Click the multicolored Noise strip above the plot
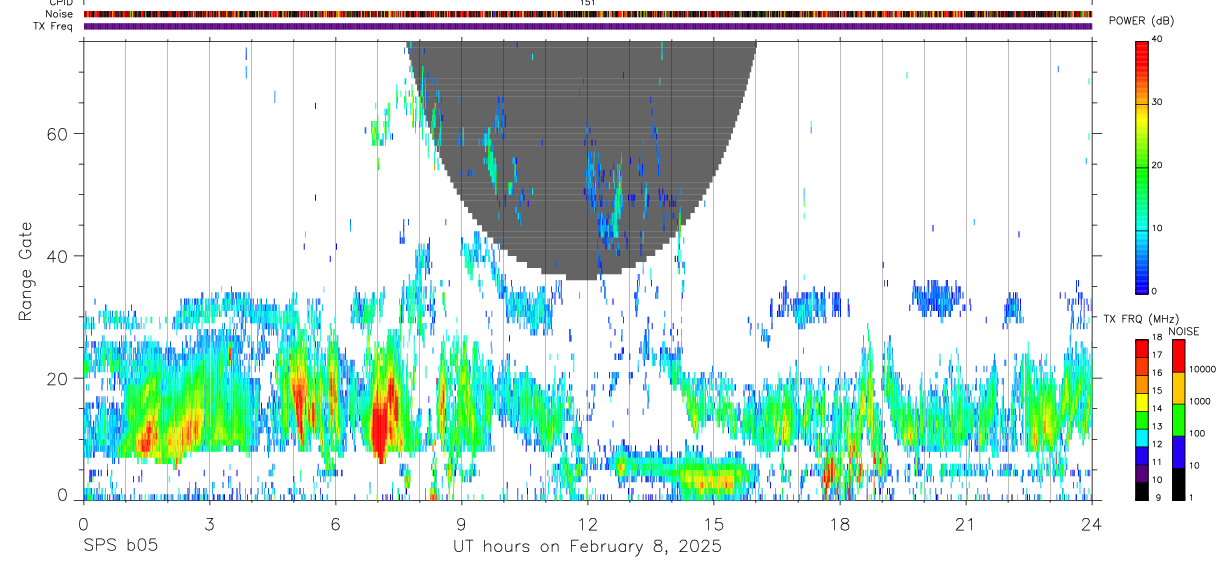Viewport: 1228px width, 567px height. pos(588,14)
